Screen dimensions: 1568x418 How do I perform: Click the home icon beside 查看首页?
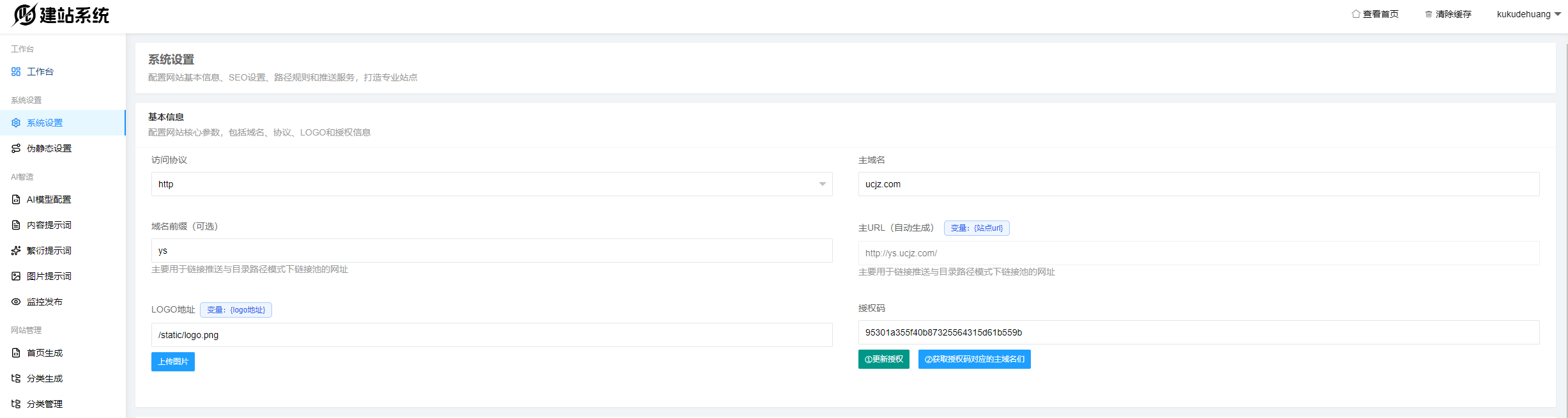[x=1356, y=13]
